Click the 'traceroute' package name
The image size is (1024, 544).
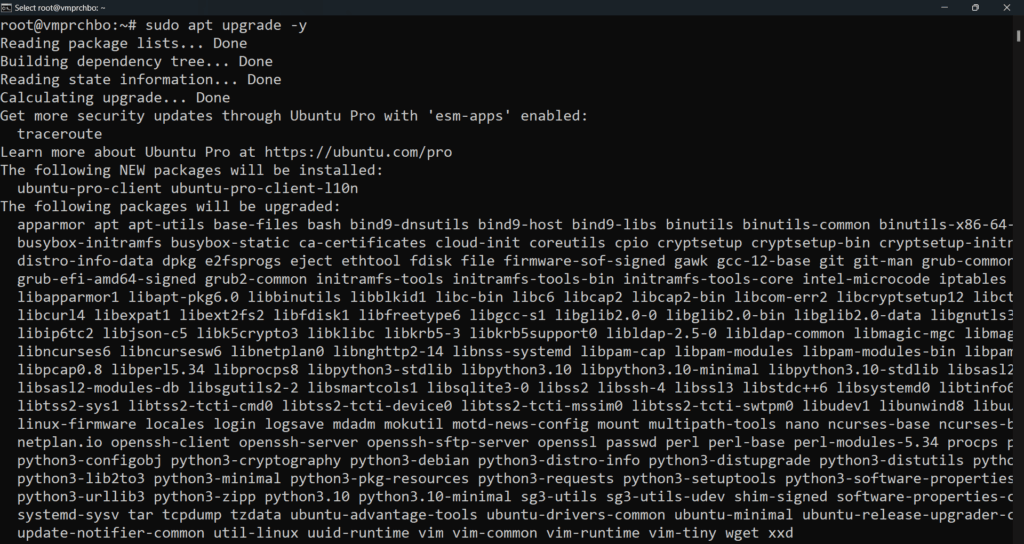tap(59, 134)
